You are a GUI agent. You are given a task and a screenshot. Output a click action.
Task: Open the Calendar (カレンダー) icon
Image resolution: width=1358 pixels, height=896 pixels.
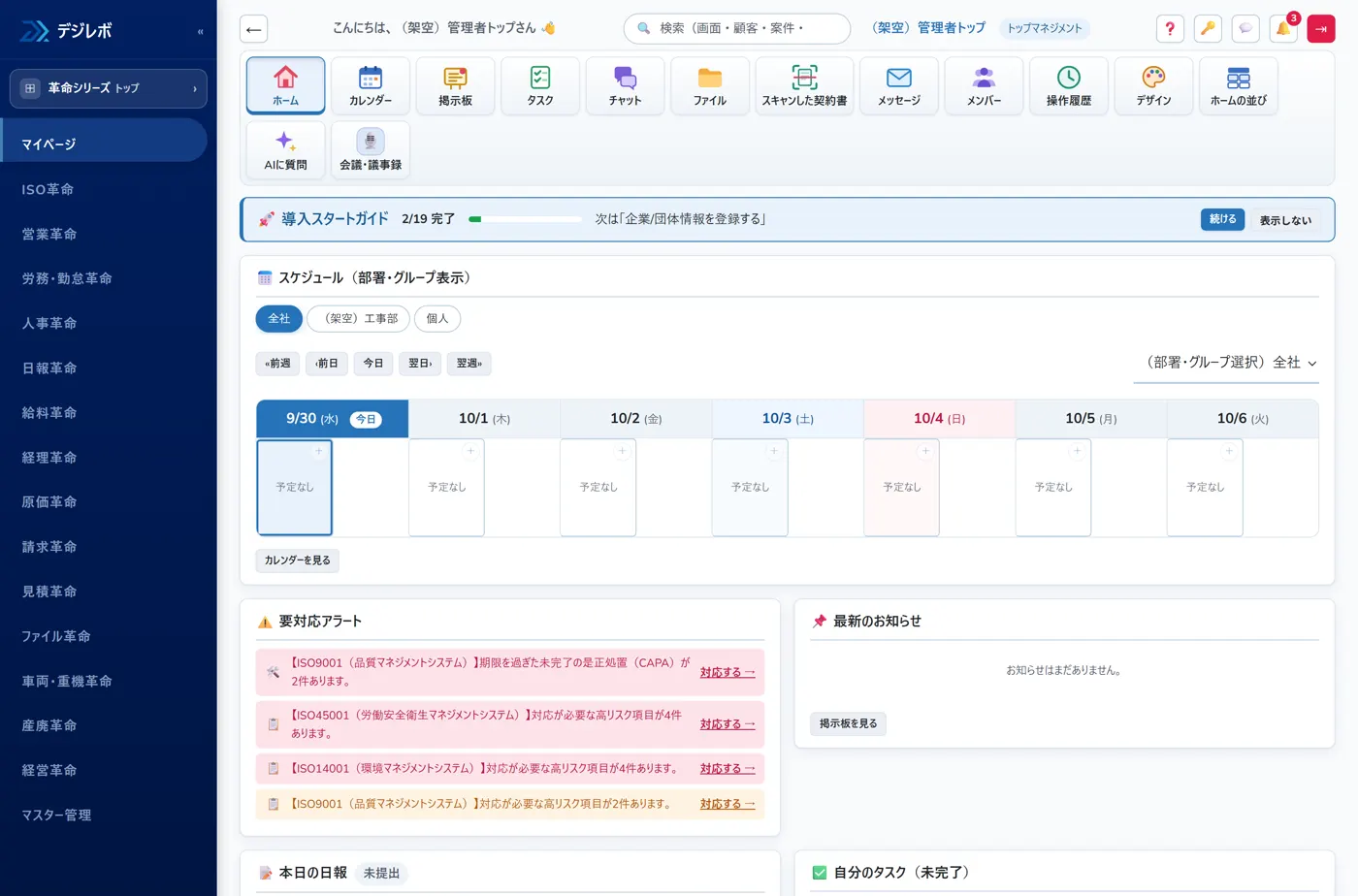point(371,85)
